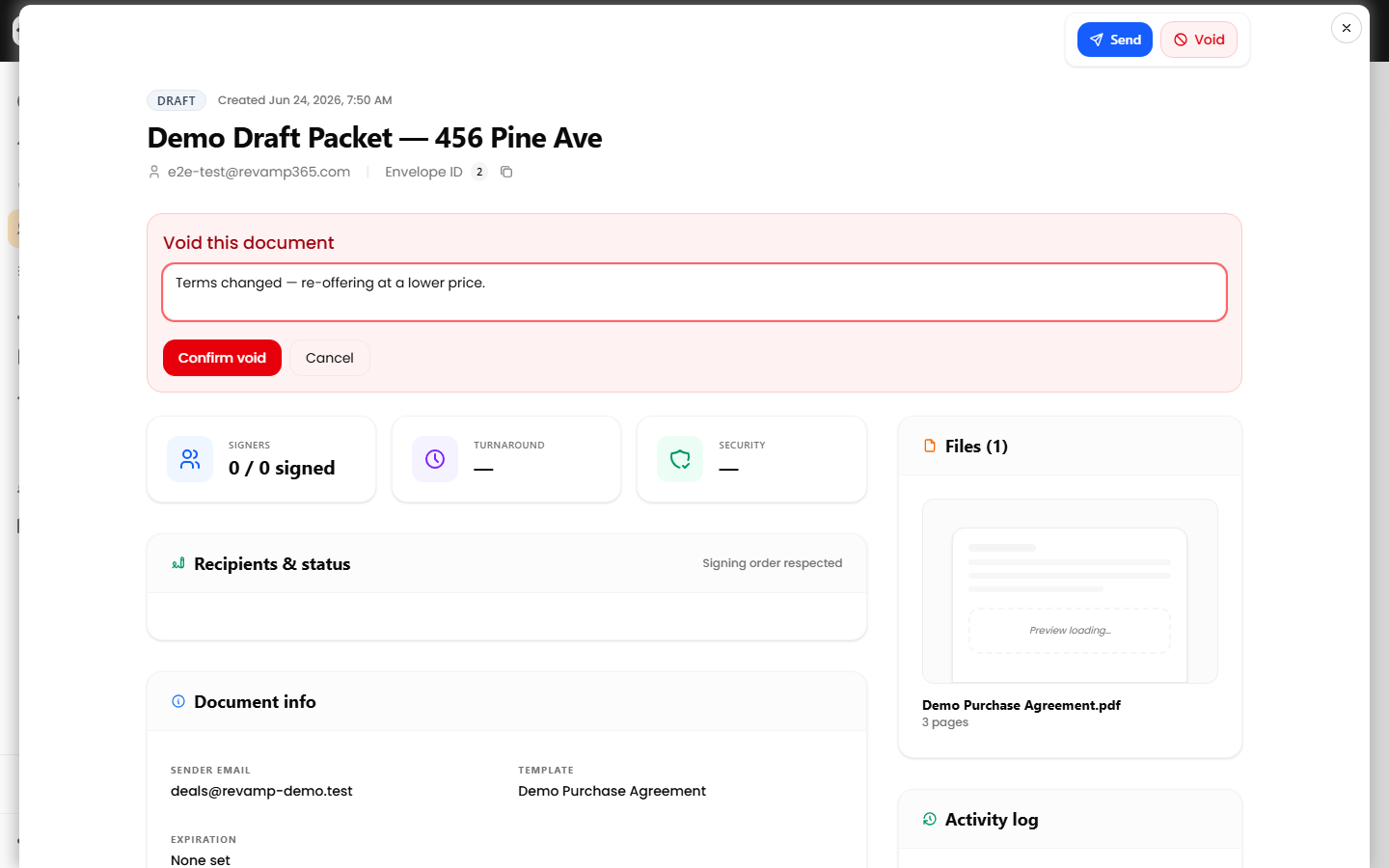The image size is (1389, 868).
Task: Click the Document info icon
Action: (178, 701)
